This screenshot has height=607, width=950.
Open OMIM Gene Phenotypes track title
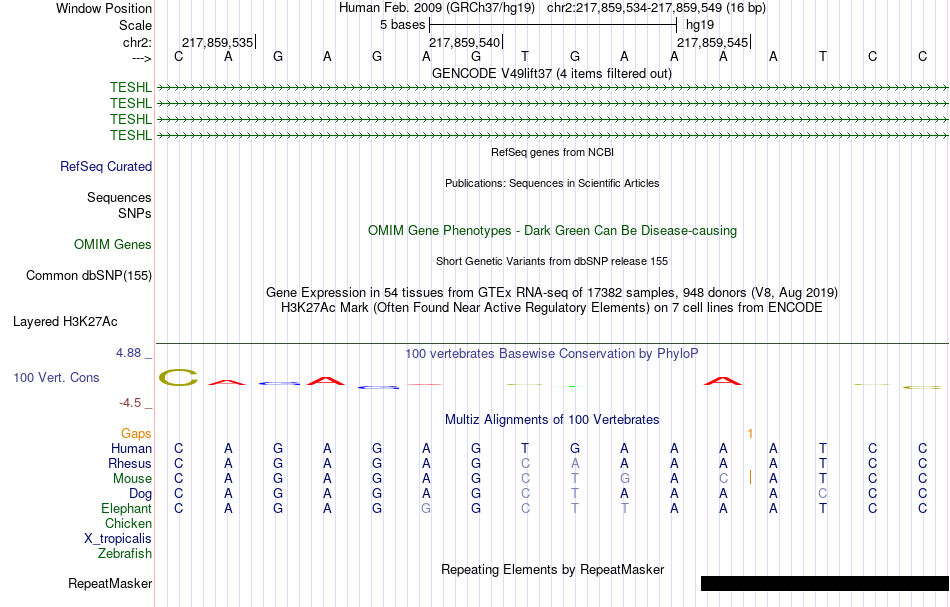[x=553, y=231]
